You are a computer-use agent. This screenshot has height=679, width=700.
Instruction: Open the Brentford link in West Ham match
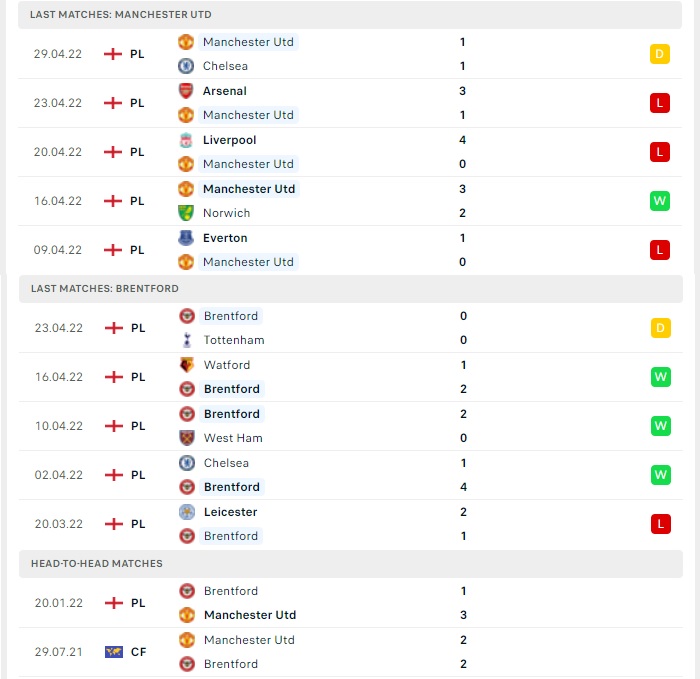pos(232,414)
